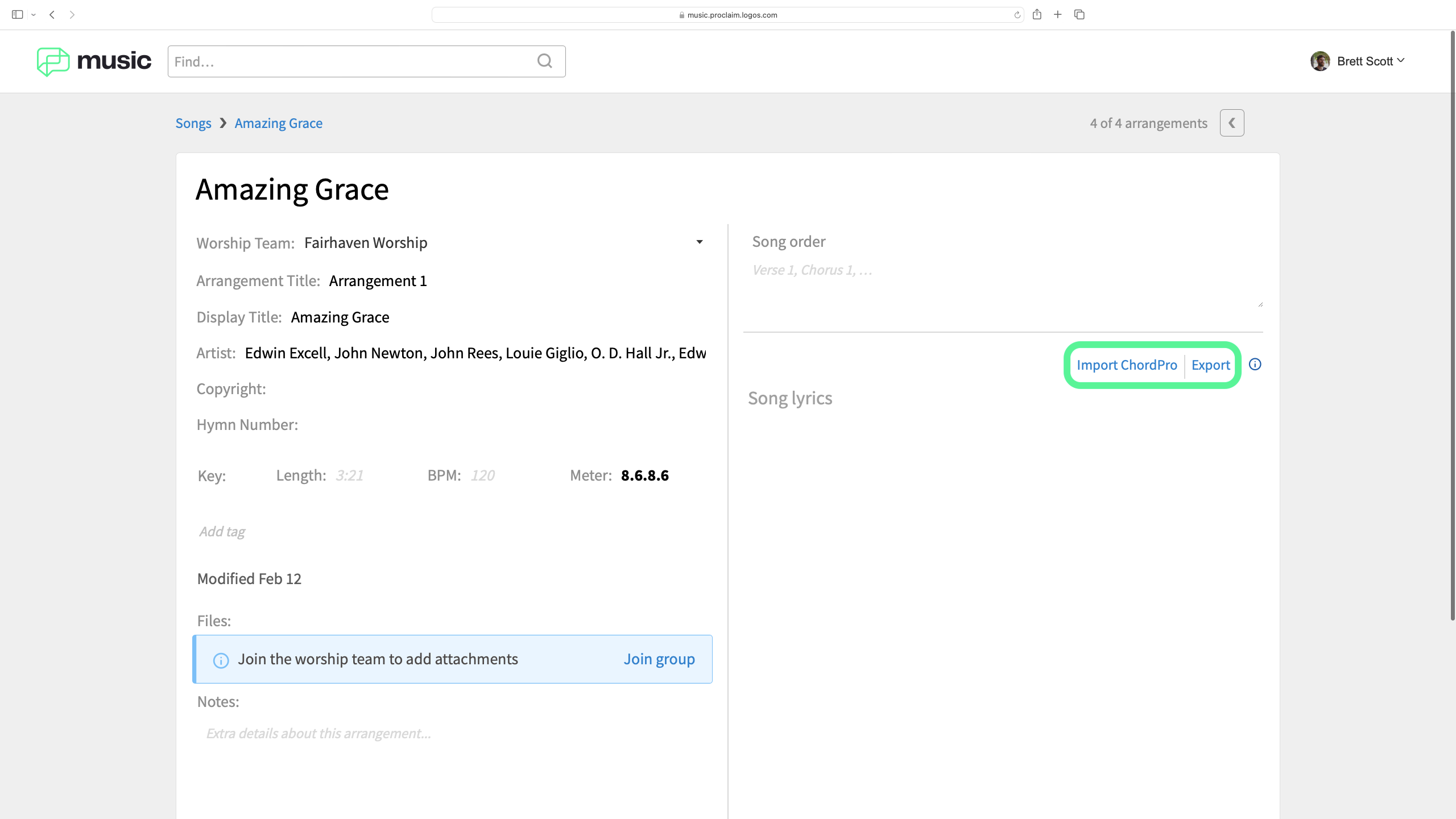This screenshot has height=819, width=1456.
Task: Click Brett Scott profile avatar
Action: (1320, 61)
